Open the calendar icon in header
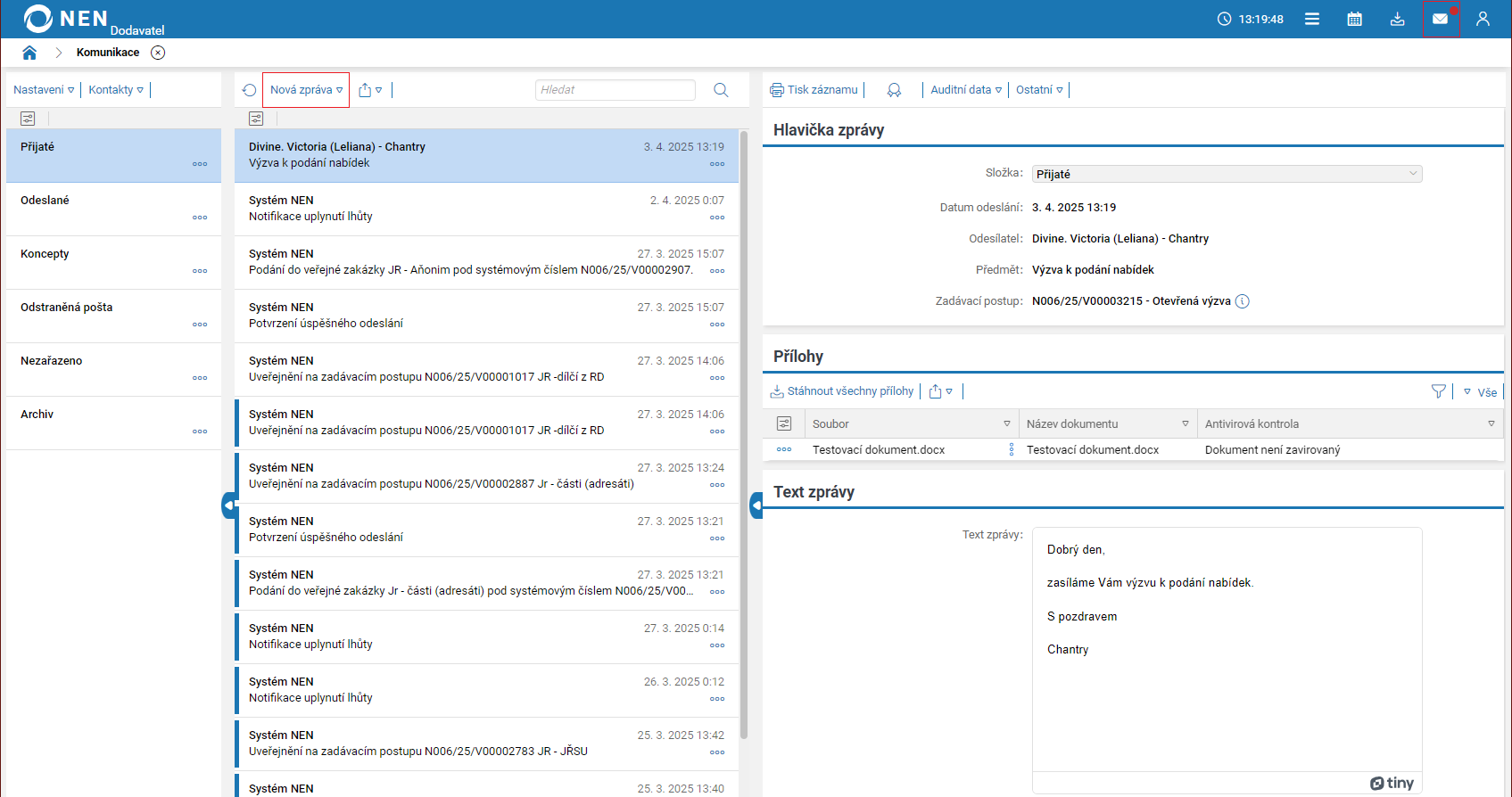This screenshot has width=1512, height=797. click(x=1354, y=19)
